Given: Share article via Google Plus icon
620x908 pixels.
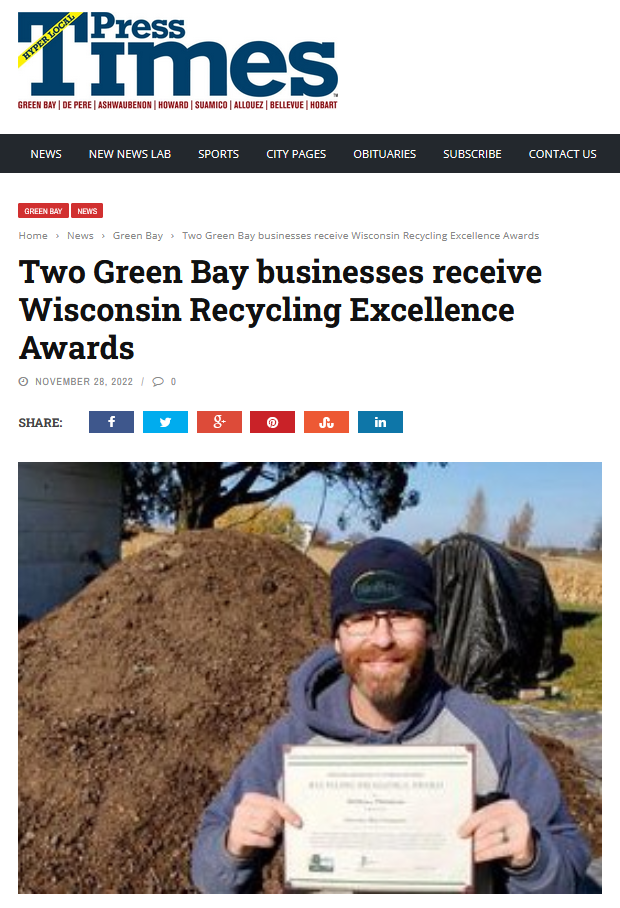Looking at the screenshot, I should 219,422.
